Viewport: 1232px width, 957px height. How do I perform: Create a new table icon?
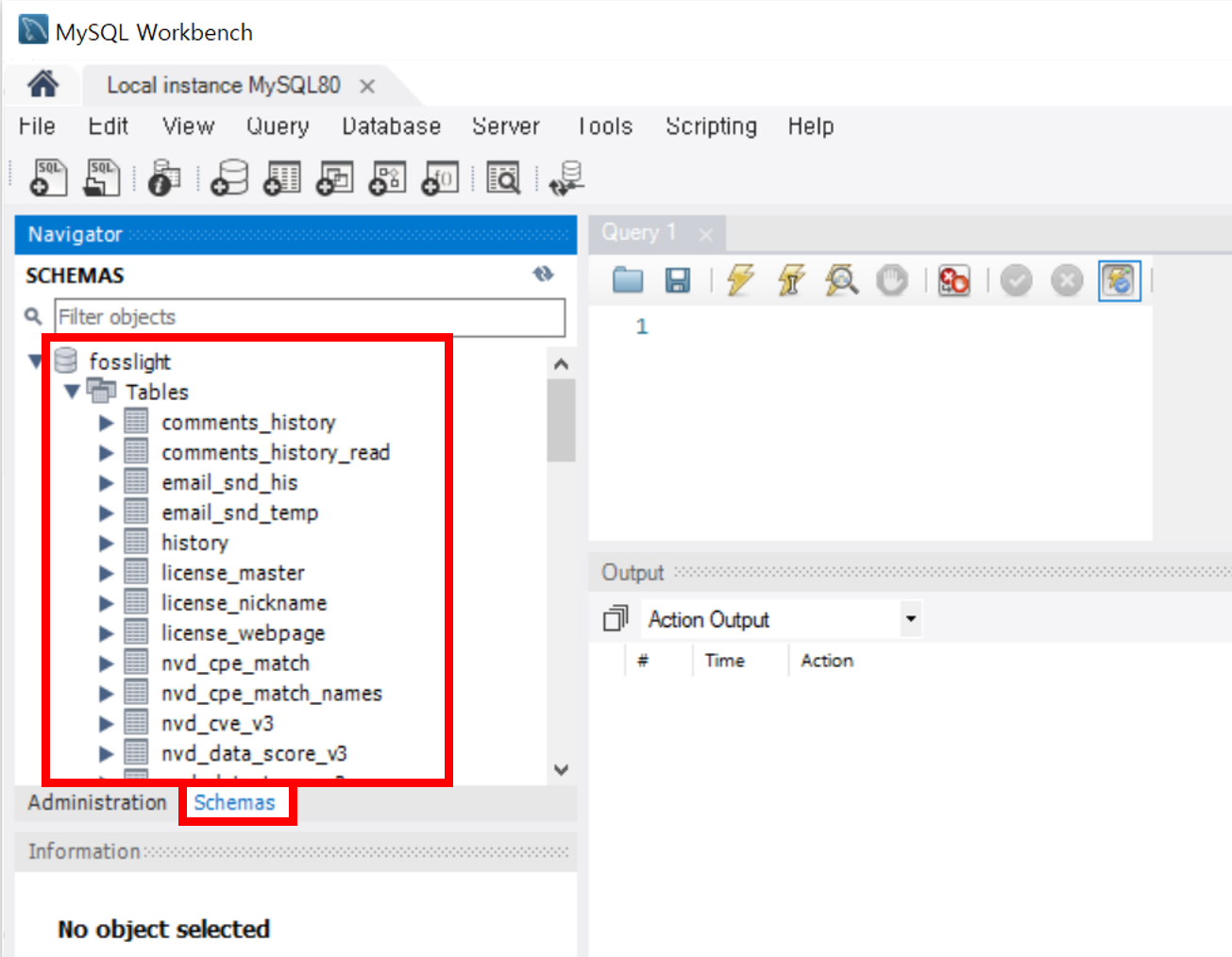pos(281,177)
